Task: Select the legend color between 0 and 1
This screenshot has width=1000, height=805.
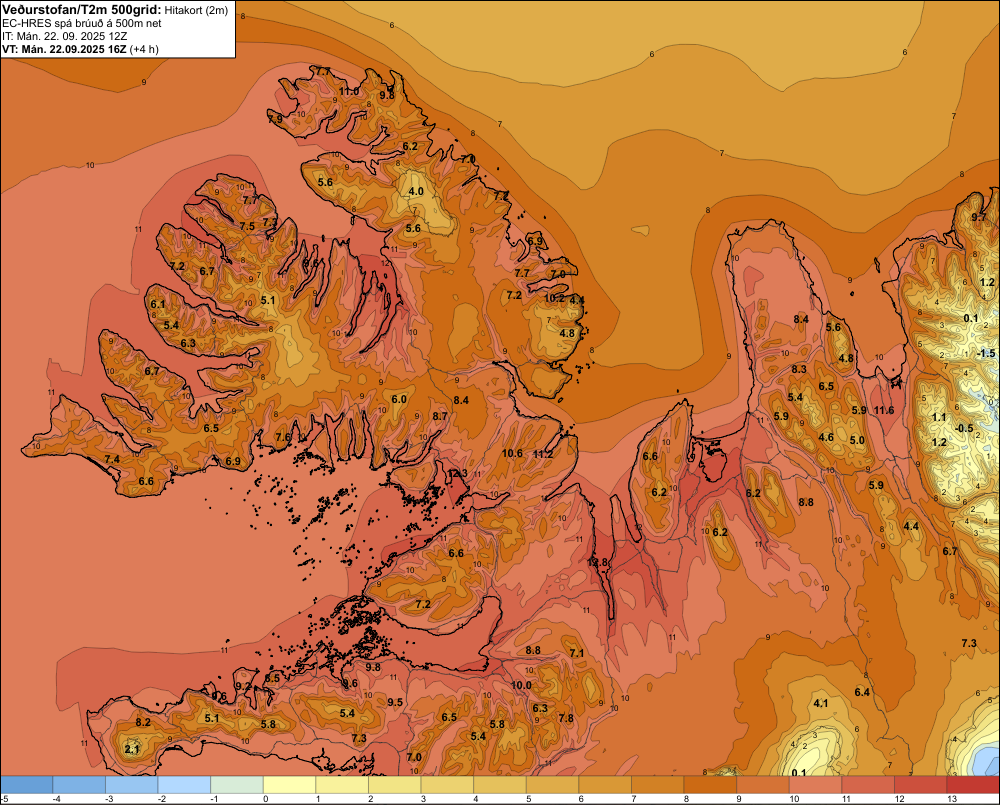Action: (x=289, y=785)
